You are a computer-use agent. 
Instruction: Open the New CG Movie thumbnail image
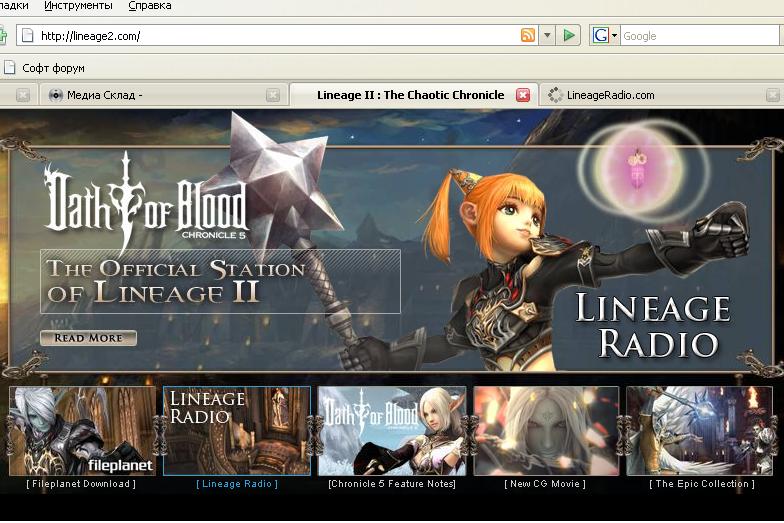(546, 431)
